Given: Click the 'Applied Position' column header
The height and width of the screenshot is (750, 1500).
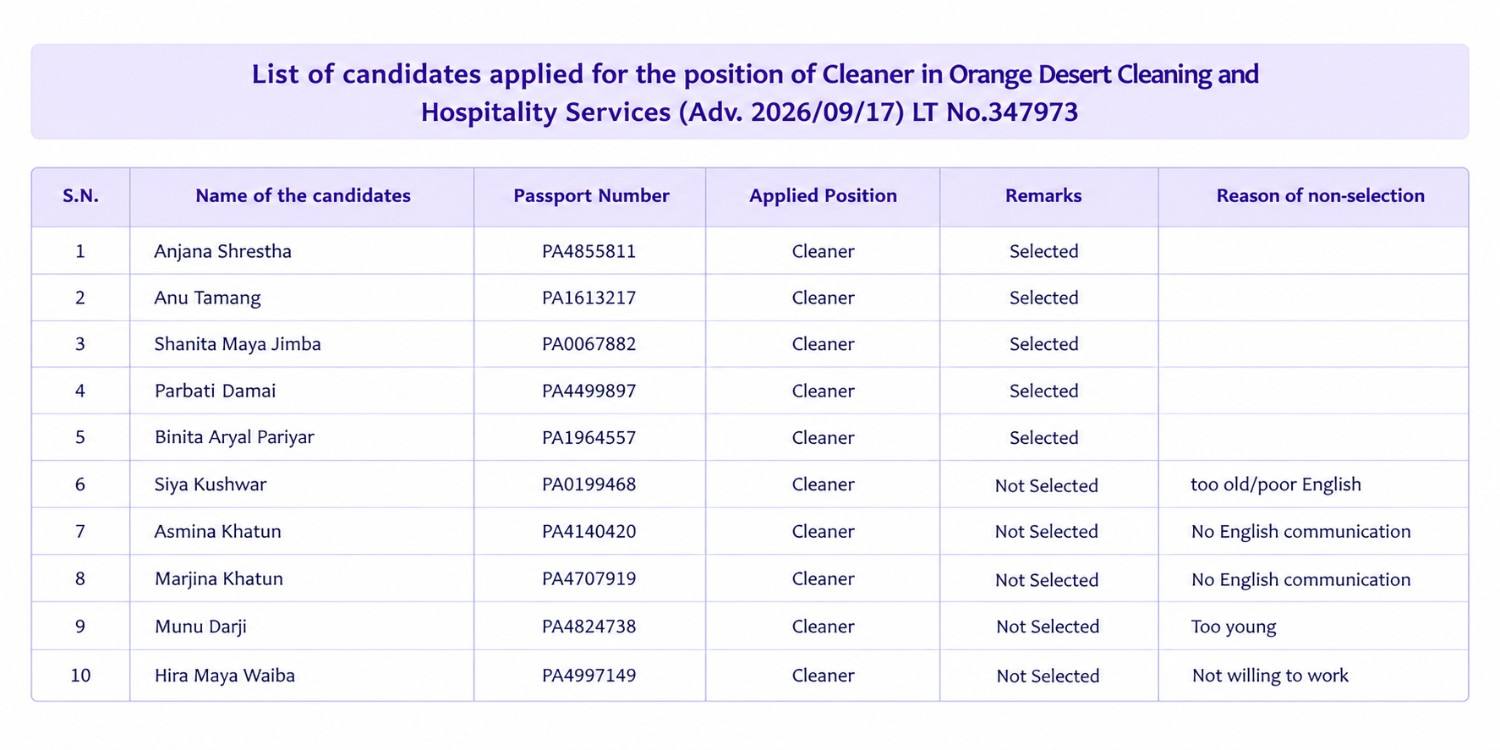Looking at the screenshot, I should (x=823, y=196).
